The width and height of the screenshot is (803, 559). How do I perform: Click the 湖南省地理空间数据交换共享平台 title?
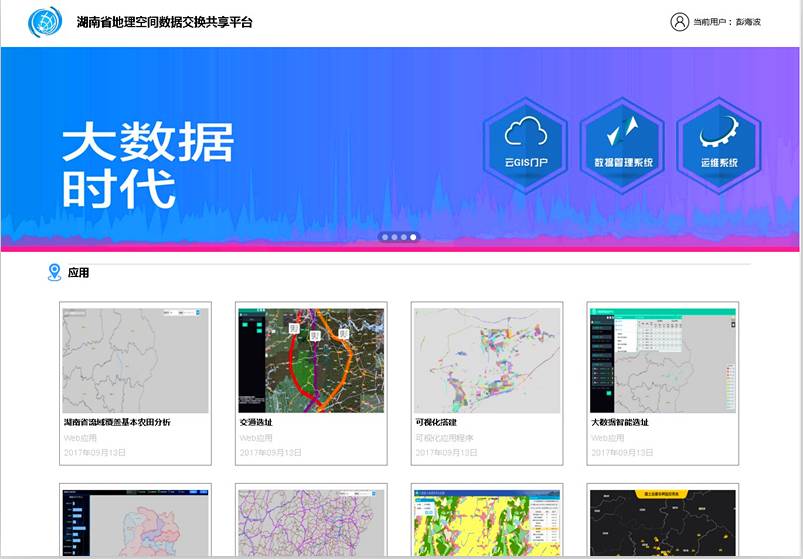pos(165,22)
